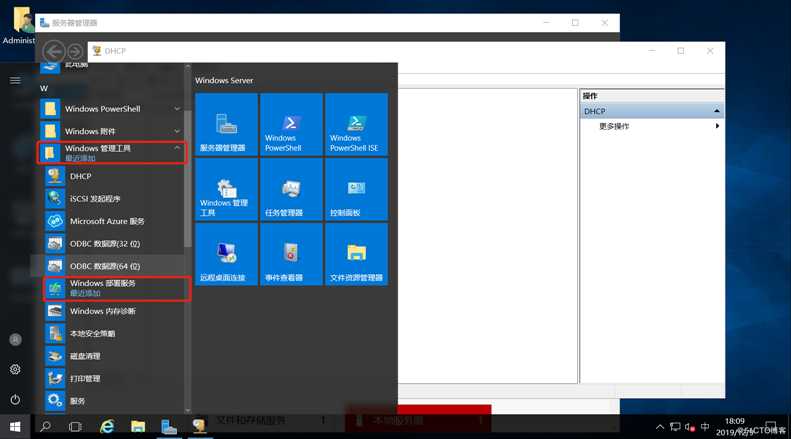Toggle the 中 input method indicator
This screenshot has height=439, width=791.
(x=705, y=427)
